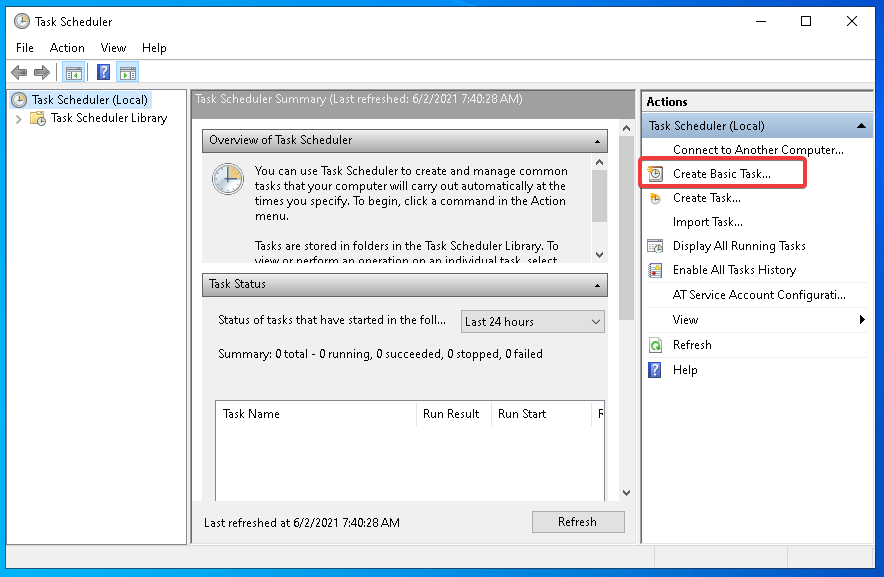
Task: Collapse the Overview of Task Scheduler section
Action: pos(597,141)
